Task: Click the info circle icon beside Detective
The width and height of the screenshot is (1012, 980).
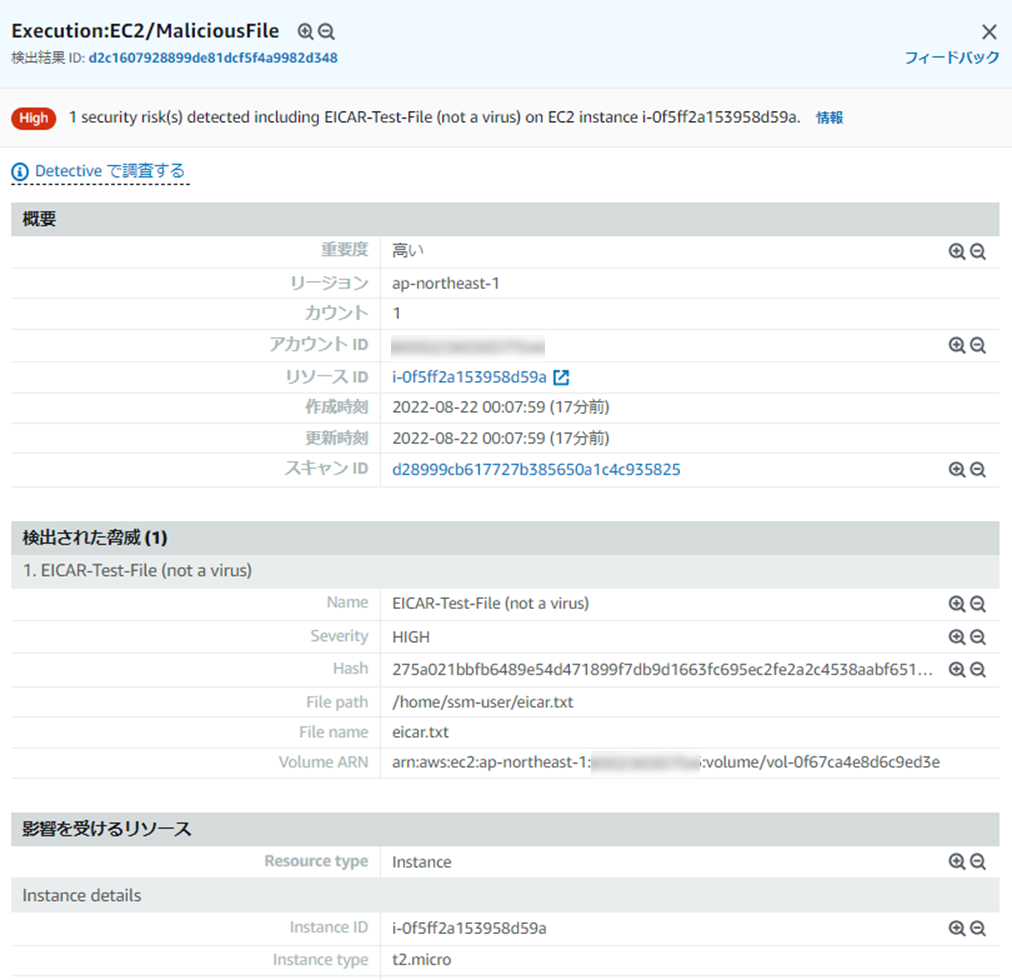Action: [20, 172]
